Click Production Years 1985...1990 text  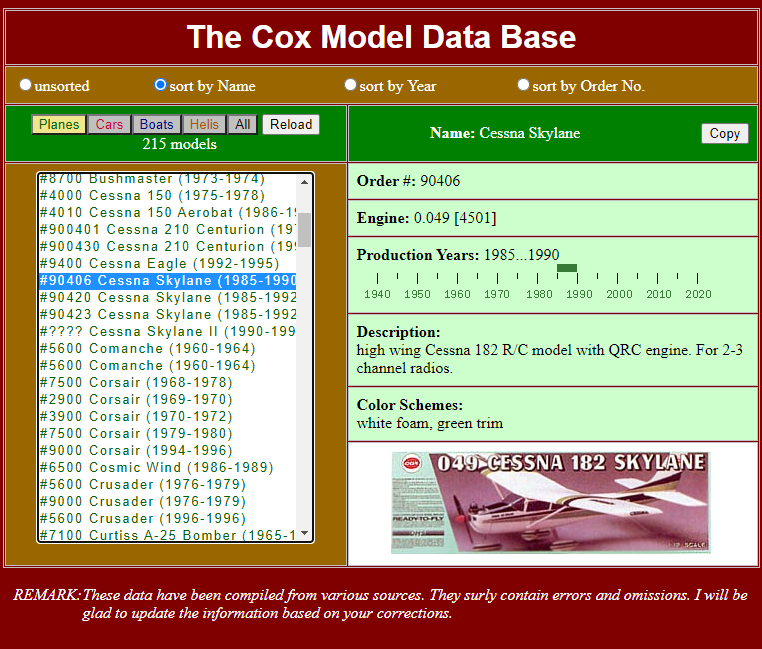tap(458, 255)
